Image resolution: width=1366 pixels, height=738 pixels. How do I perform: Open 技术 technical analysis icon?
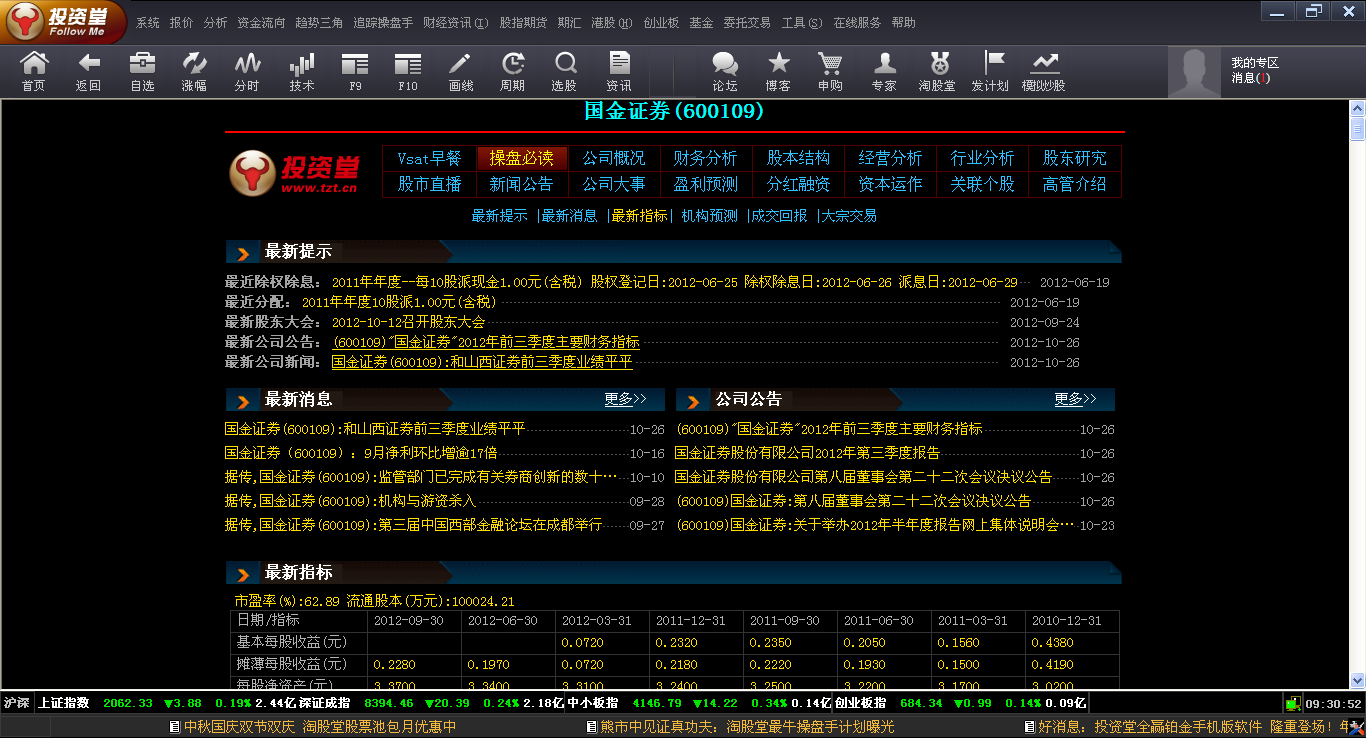(301, 71)
